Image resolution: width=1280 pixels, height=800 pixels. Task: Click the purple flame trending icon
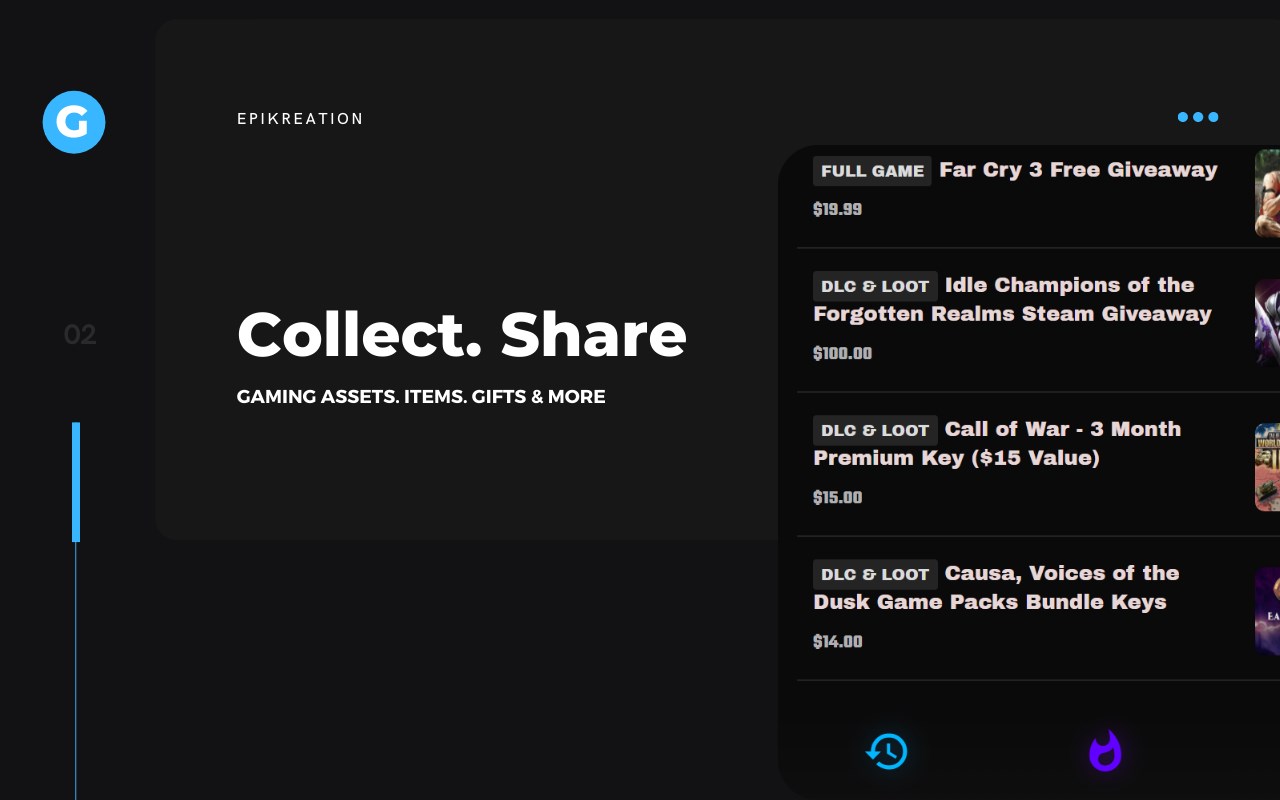1105,751
